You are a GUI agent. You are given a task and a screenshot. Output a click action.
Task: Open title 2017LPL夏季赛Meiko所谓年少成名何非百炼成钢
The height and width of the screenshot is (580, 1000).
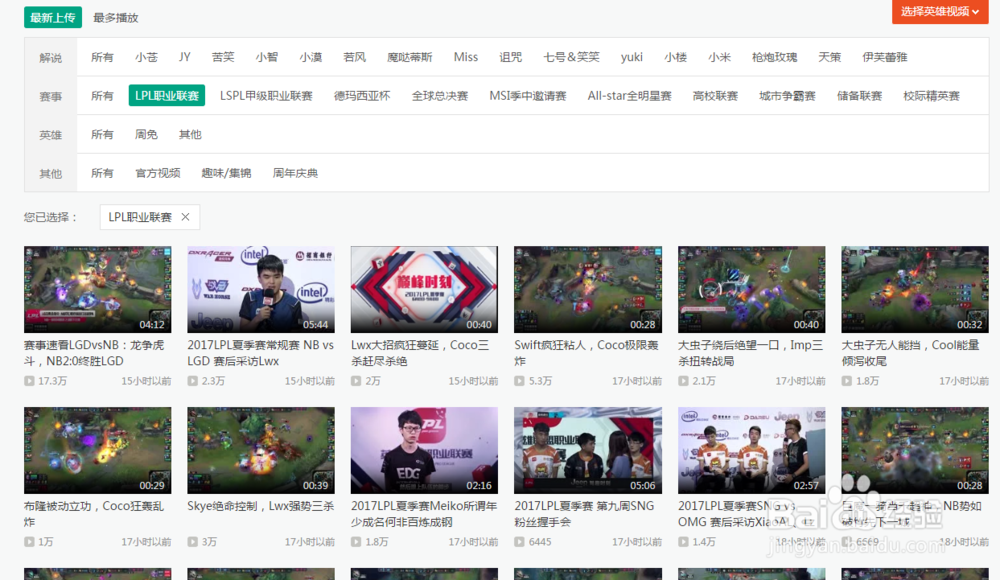pos(423,514)
